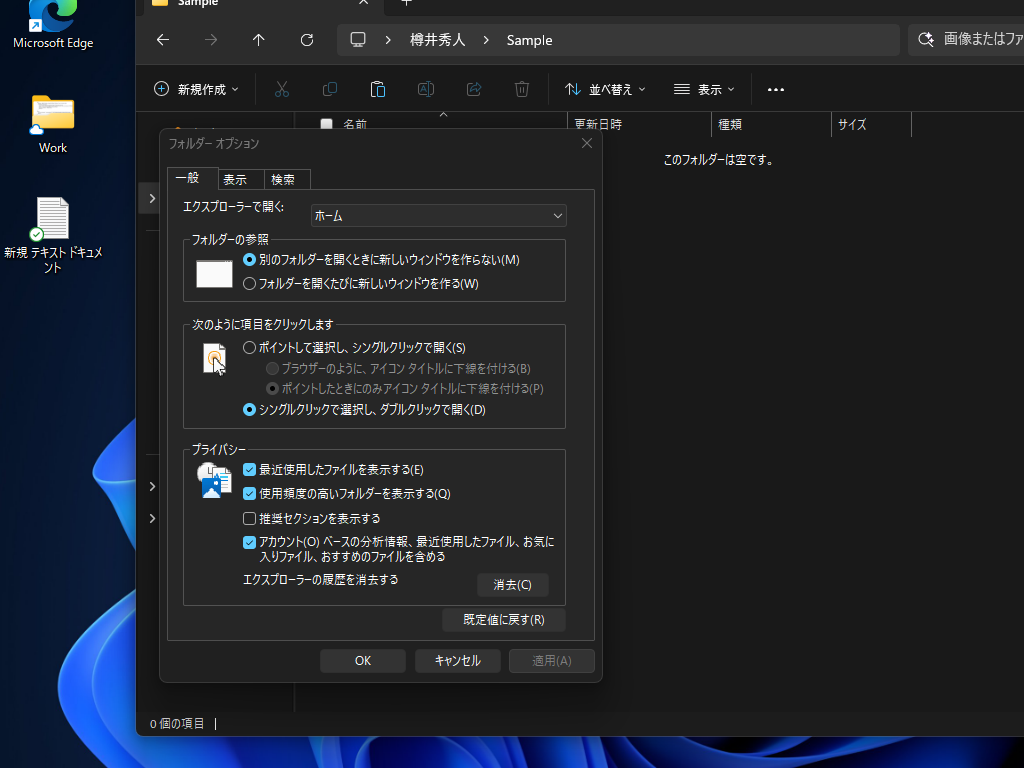This screenshot has width=1024, height=768.
Task: Confirm dialog with OK button
Action: [363, 661]
